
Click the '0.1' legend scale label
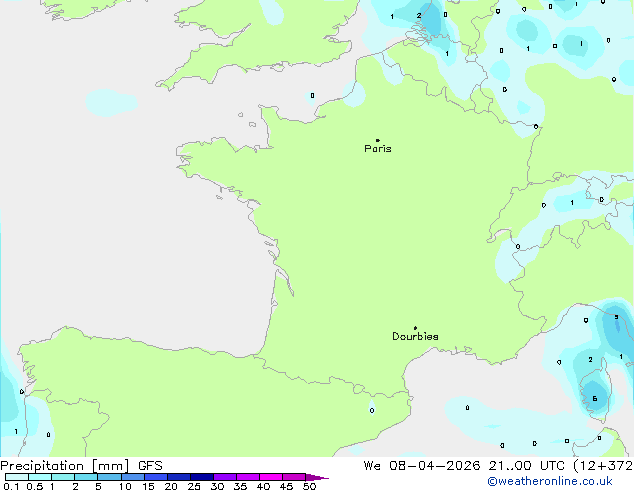(11, 486)
